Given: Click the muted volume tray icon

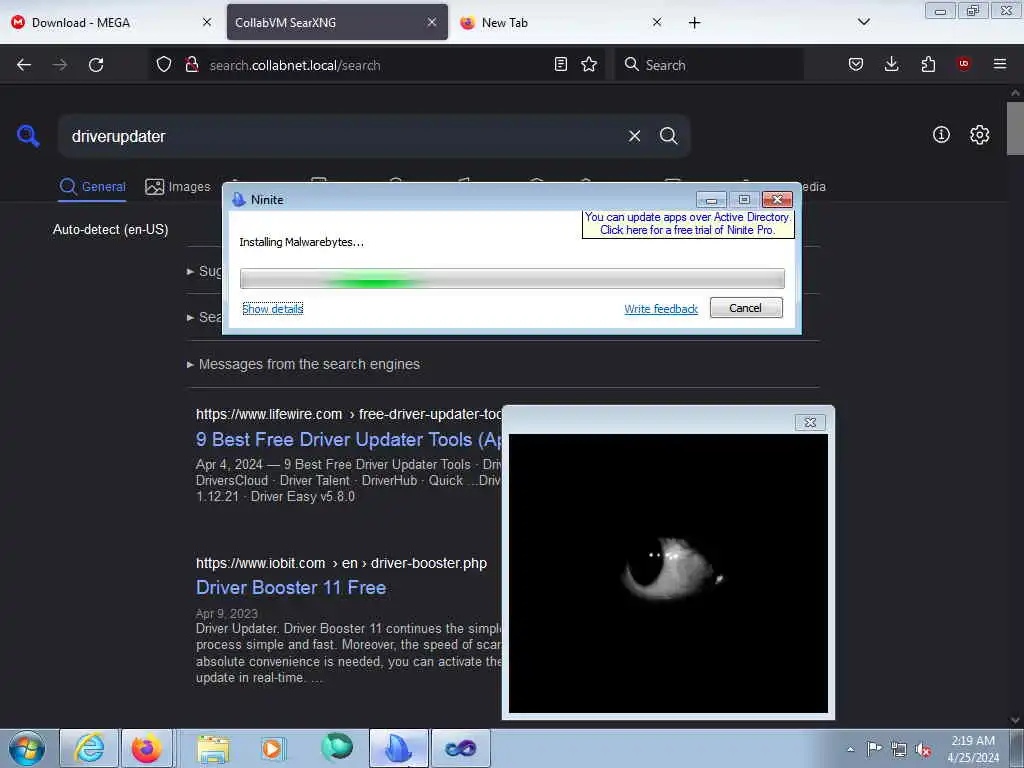Looking at the screenshot, I should (923, 750).
